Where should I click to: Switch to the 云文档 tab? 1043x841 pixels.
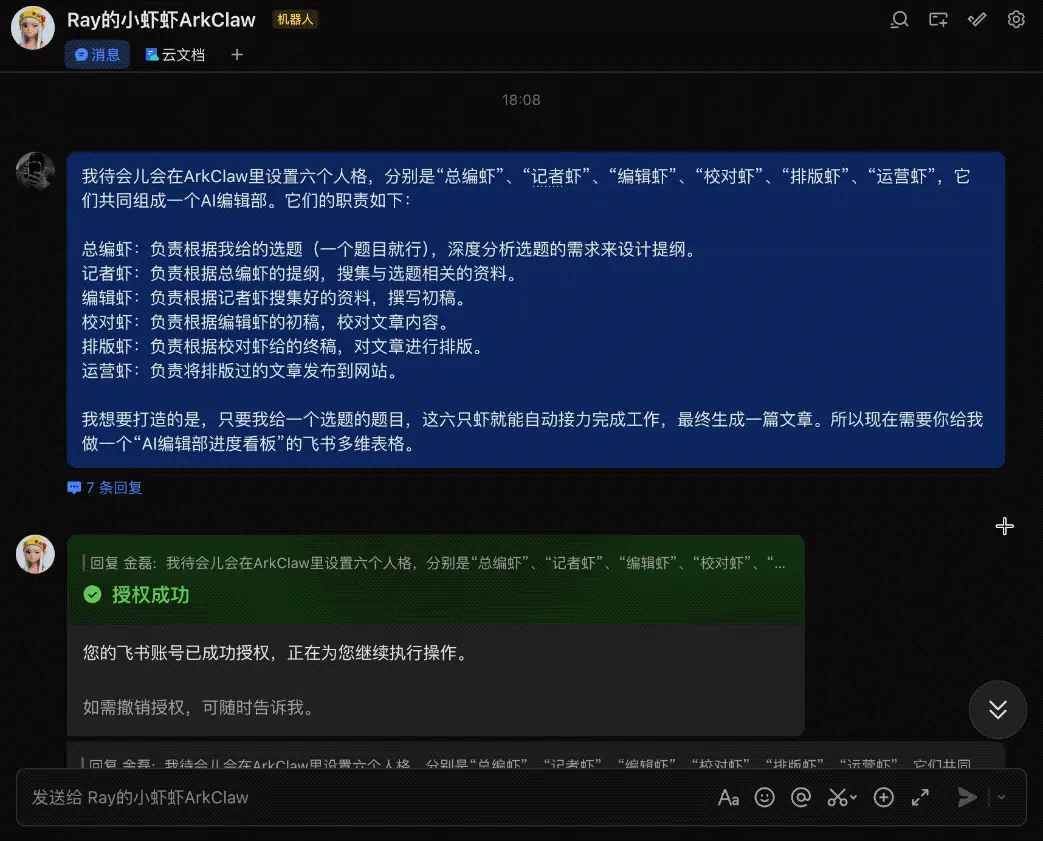point(175,54)
